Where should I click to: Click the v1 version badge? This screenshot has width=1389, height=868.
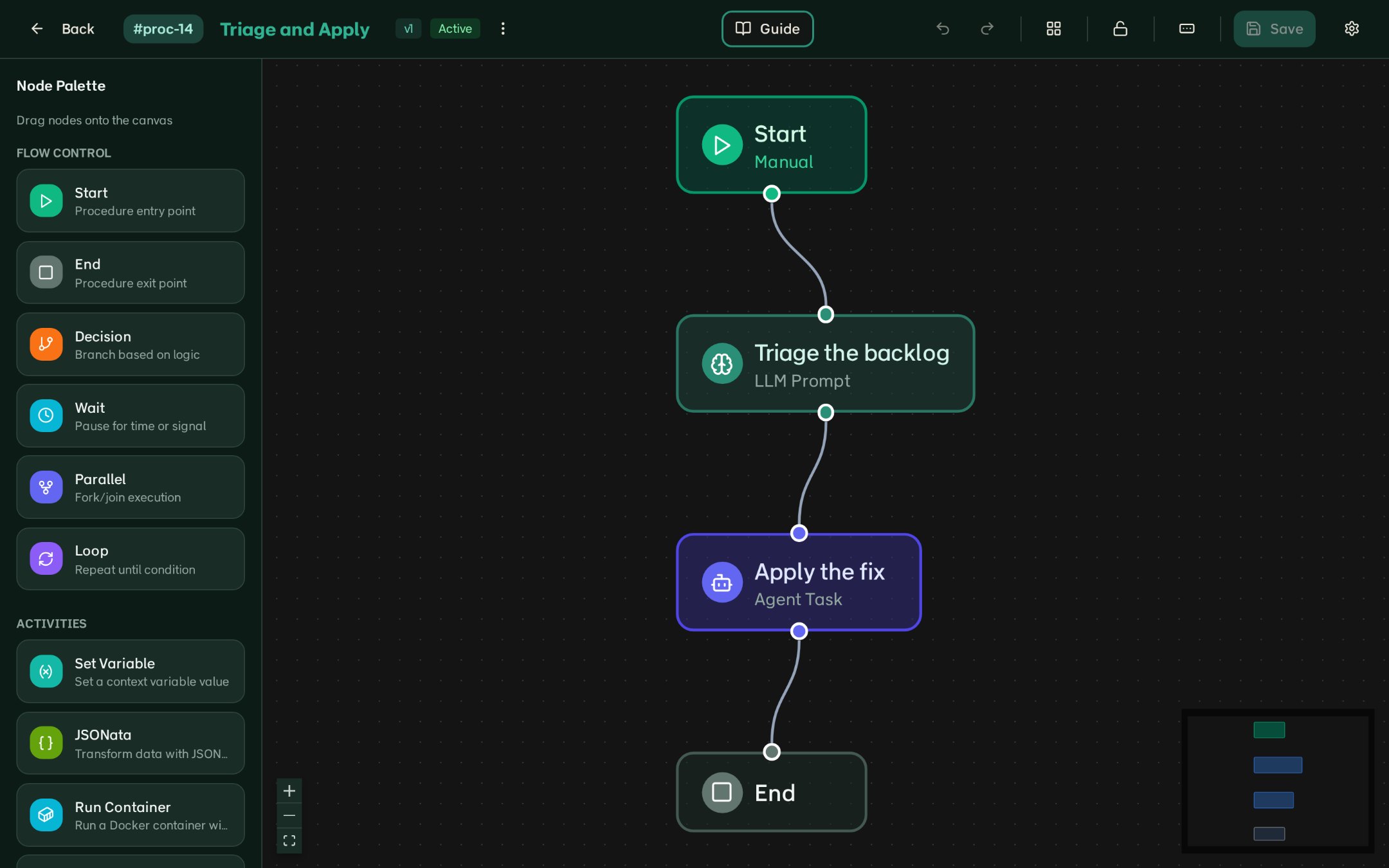(408, 28)
